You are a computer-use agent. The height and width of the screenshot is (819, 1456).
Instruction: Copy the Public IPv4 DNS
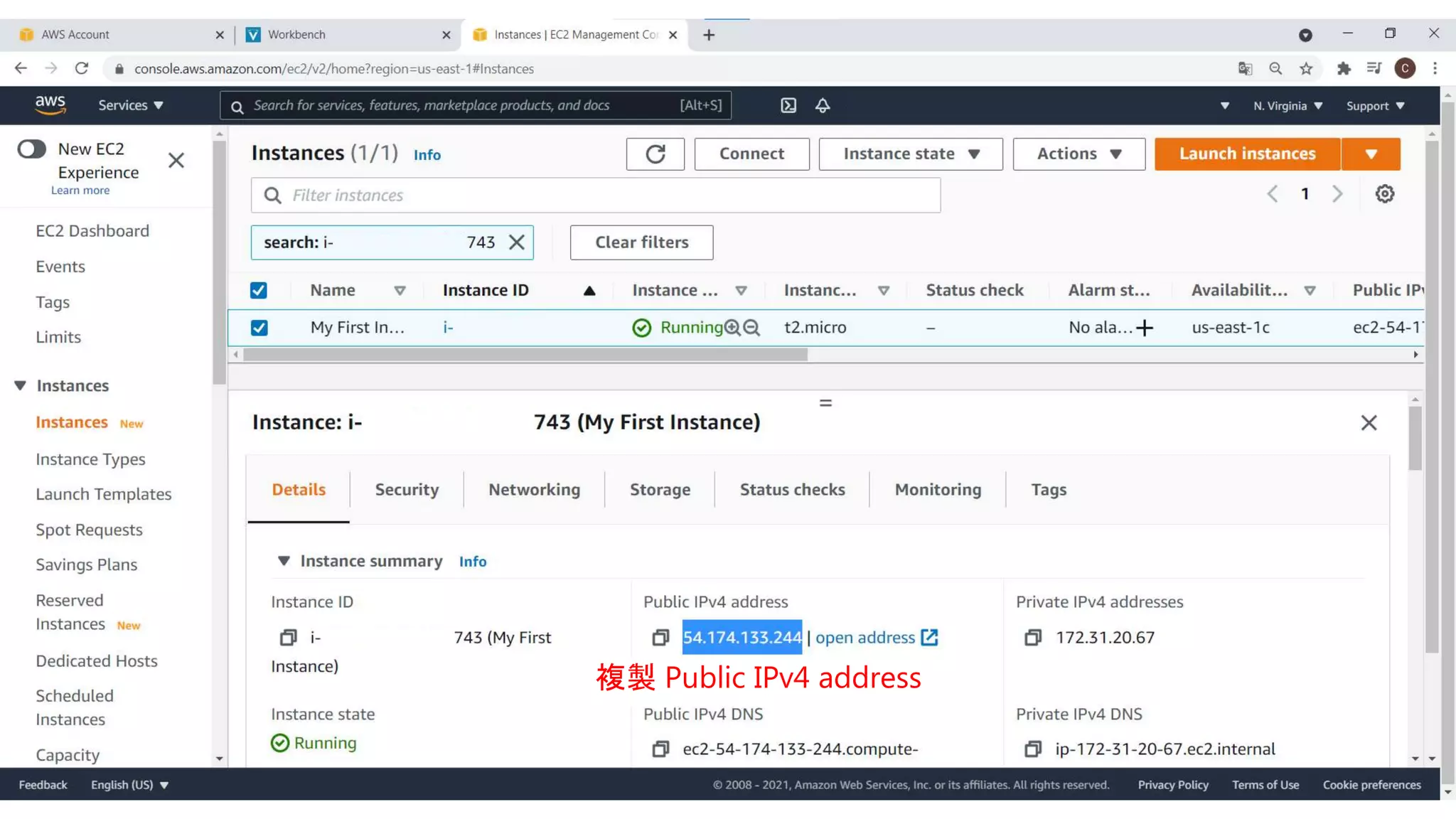click(x=660, y=749)
